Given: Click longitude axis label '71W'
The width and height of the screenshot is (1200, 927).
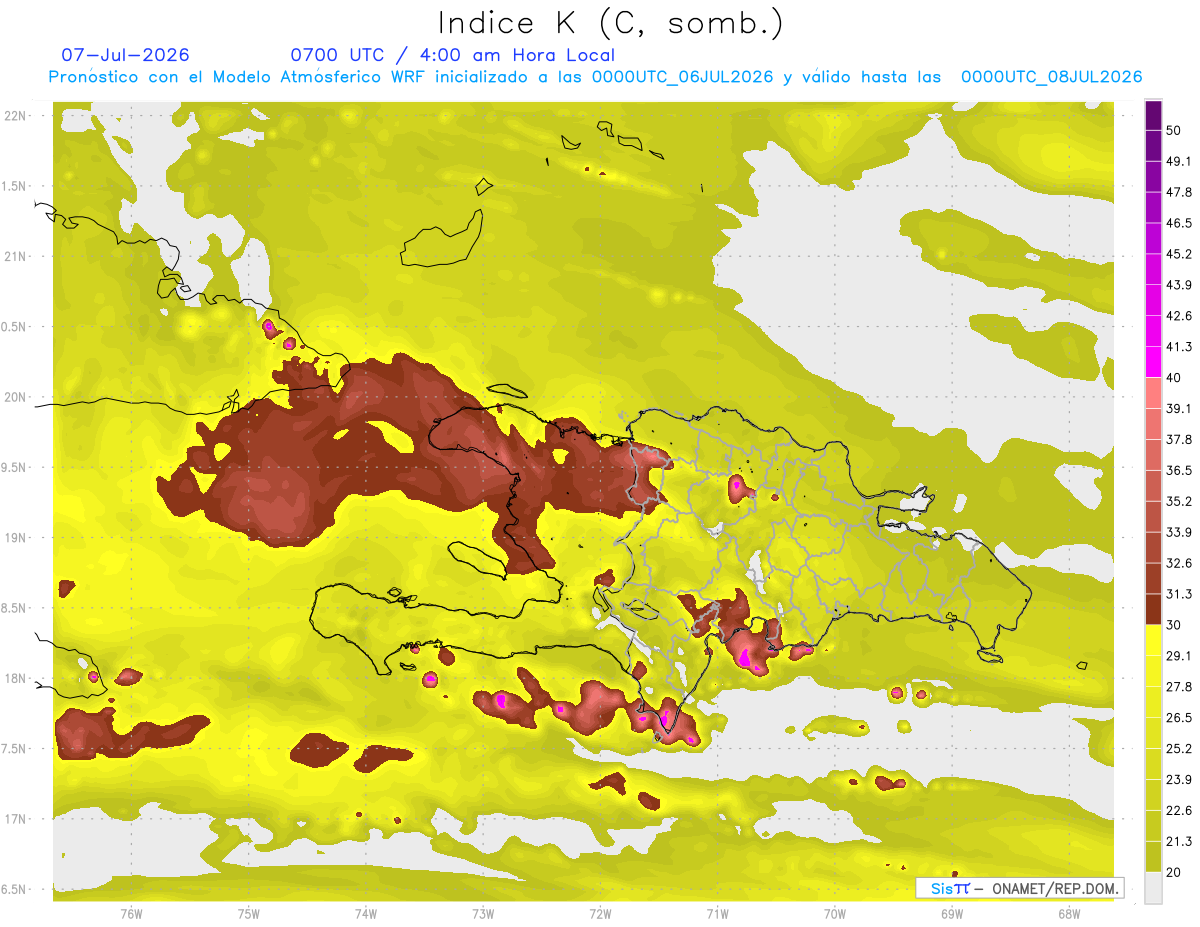Looking at the screenshot, I should [717, 913].
